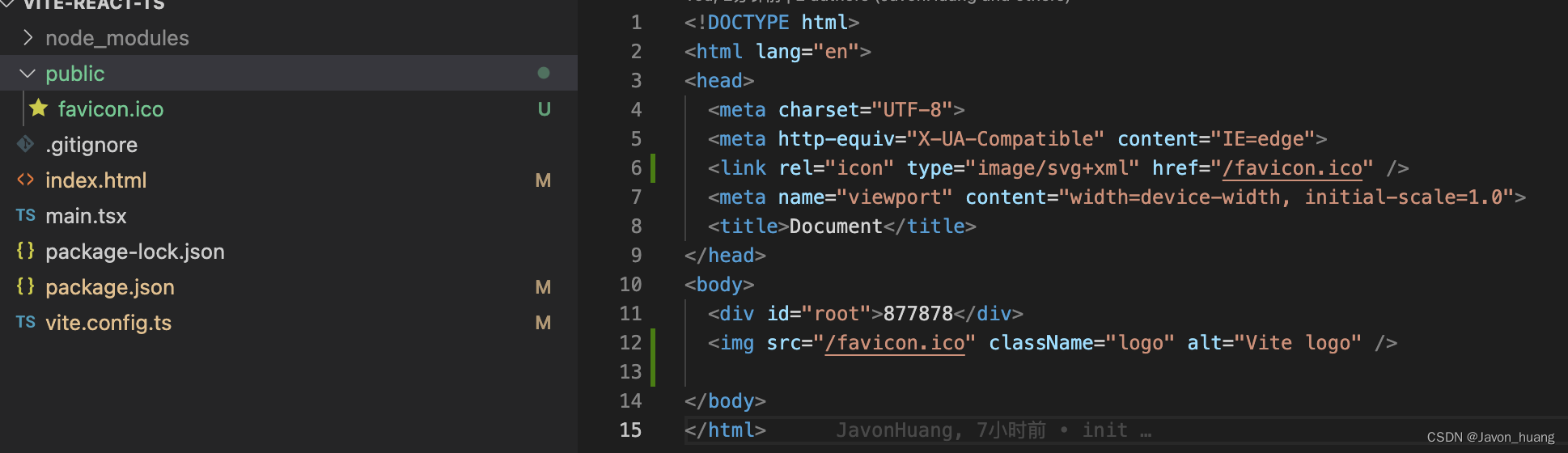The image size is (1568, 453).
Task: Click the "viewport" name value
Action: pyautogui.click(x=895, y=197)
